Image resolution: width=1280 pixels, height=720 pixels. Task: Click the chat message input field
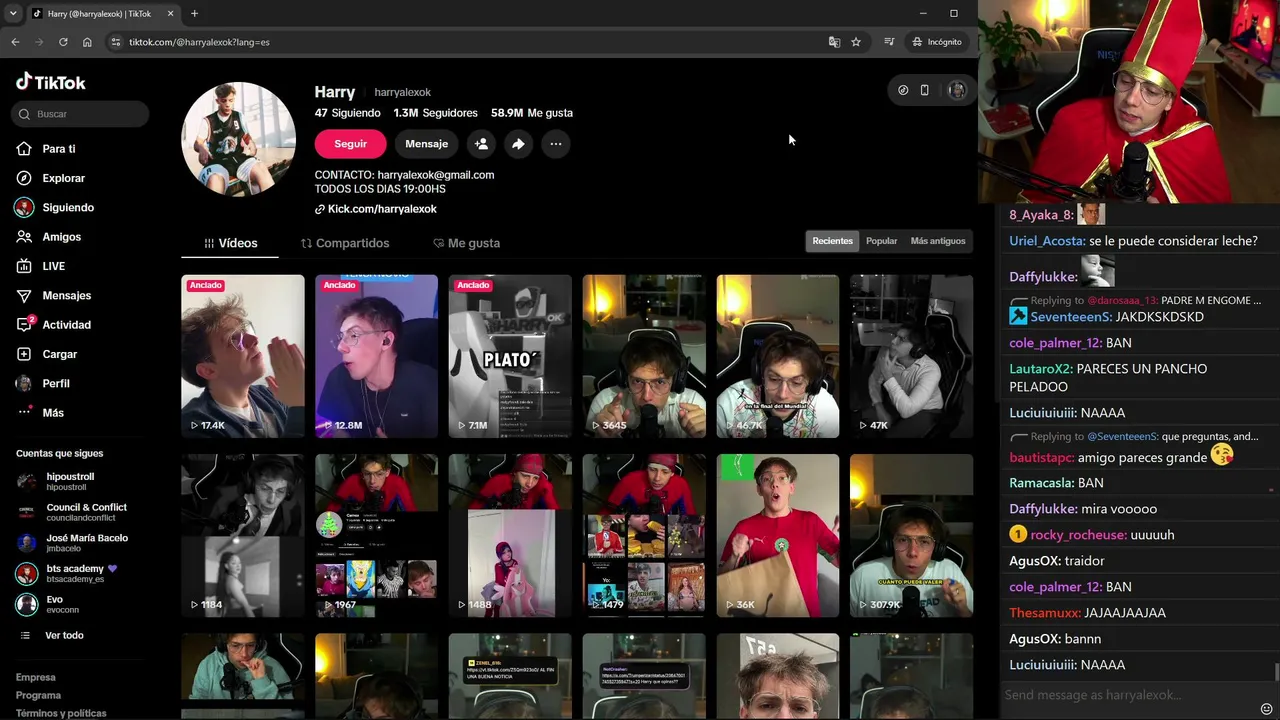[1129, 695]
